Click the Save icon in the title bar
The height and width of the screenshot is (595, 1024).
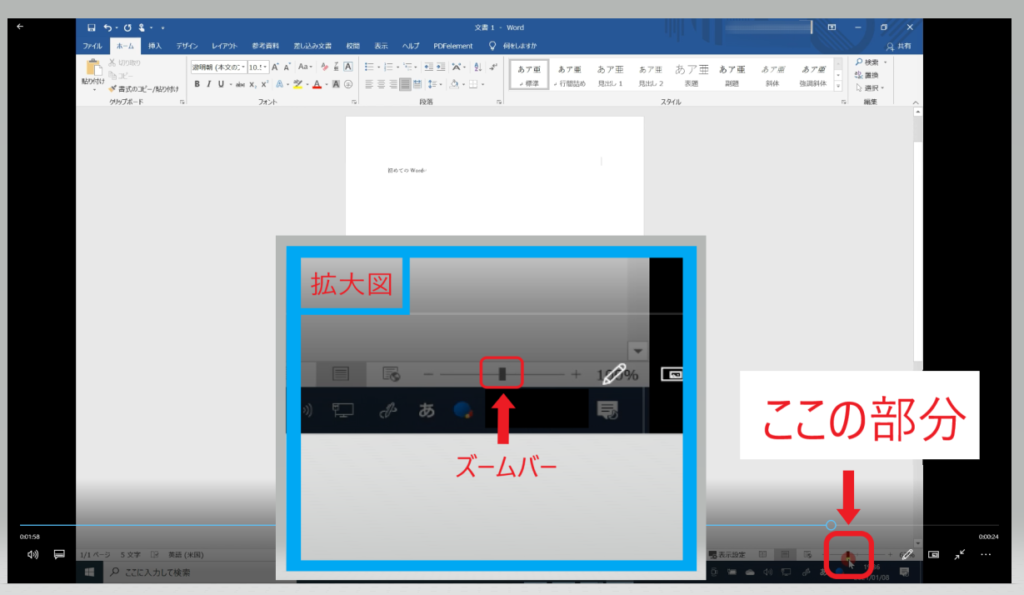(91, 28)
